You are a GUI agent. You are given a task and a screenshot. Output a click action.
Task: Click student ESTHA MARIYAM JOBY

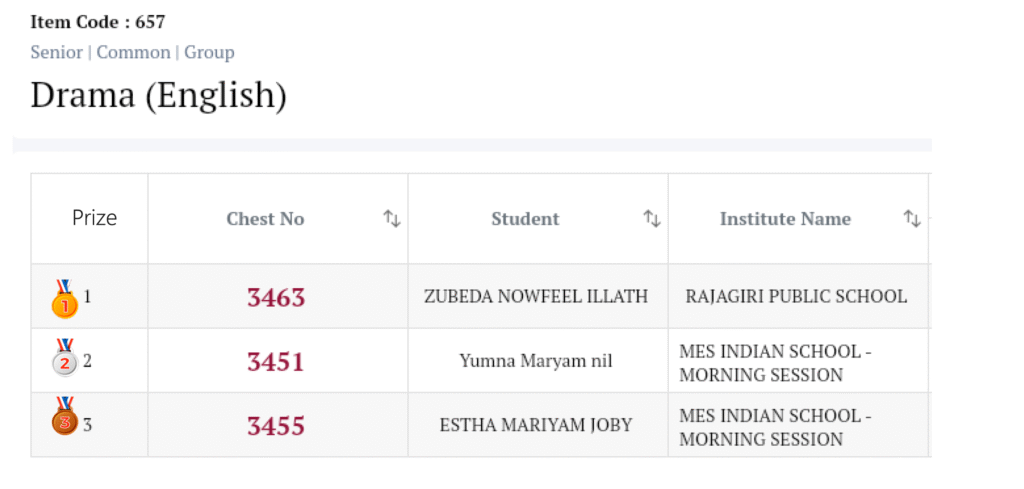coord(536,425)
